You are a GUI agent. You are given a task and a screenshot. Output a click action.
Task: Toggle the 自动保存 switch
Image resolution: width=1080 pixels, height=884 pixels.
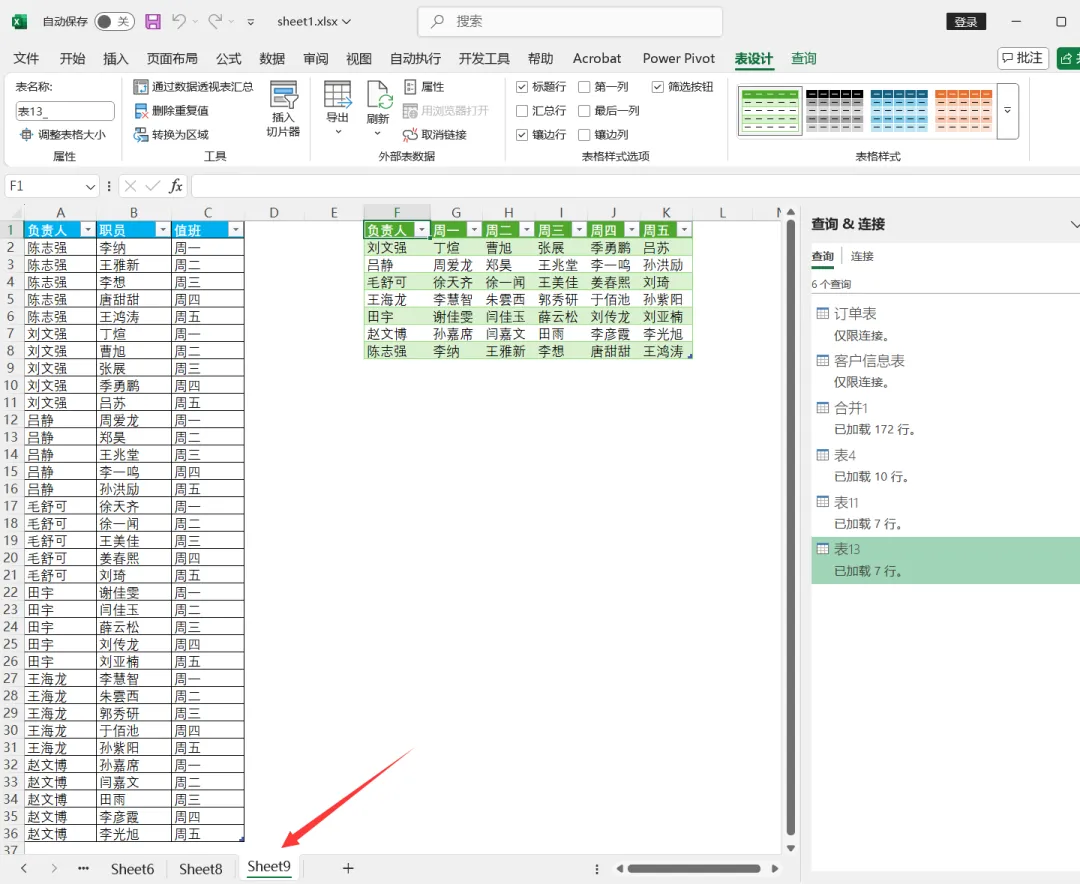point(114,21)
